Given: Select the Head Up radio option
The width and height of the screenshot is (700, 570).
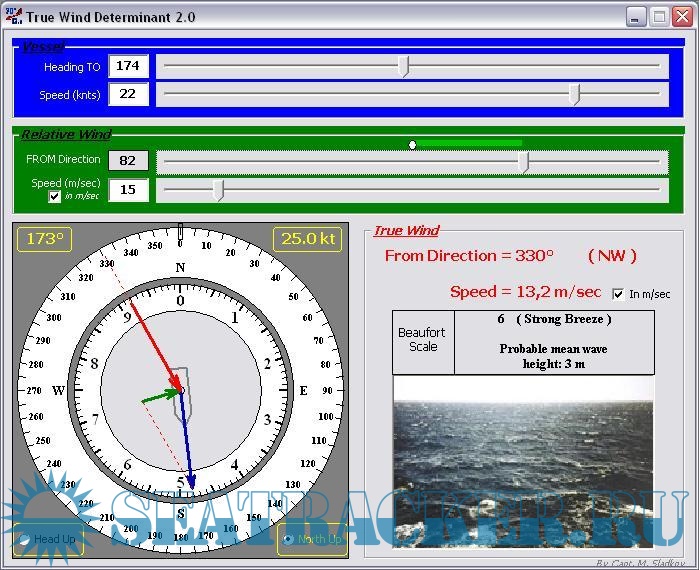Looking at the screenshot, I should pyautogui.click(x=23, y=540).
